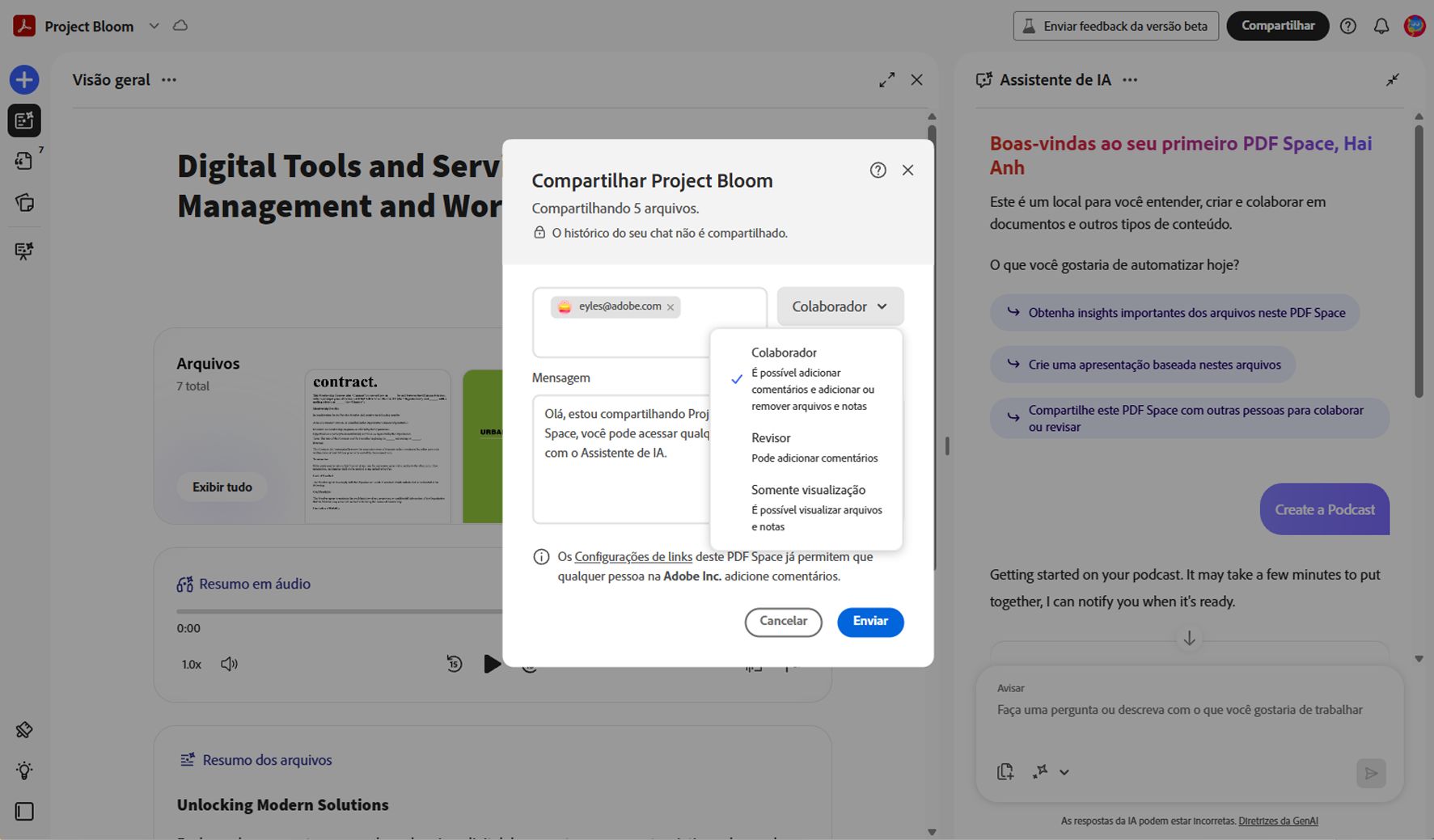The width and height of the screenshot is (1434, 840).
Task: Play the audio summary
Action: click(492, 664)
